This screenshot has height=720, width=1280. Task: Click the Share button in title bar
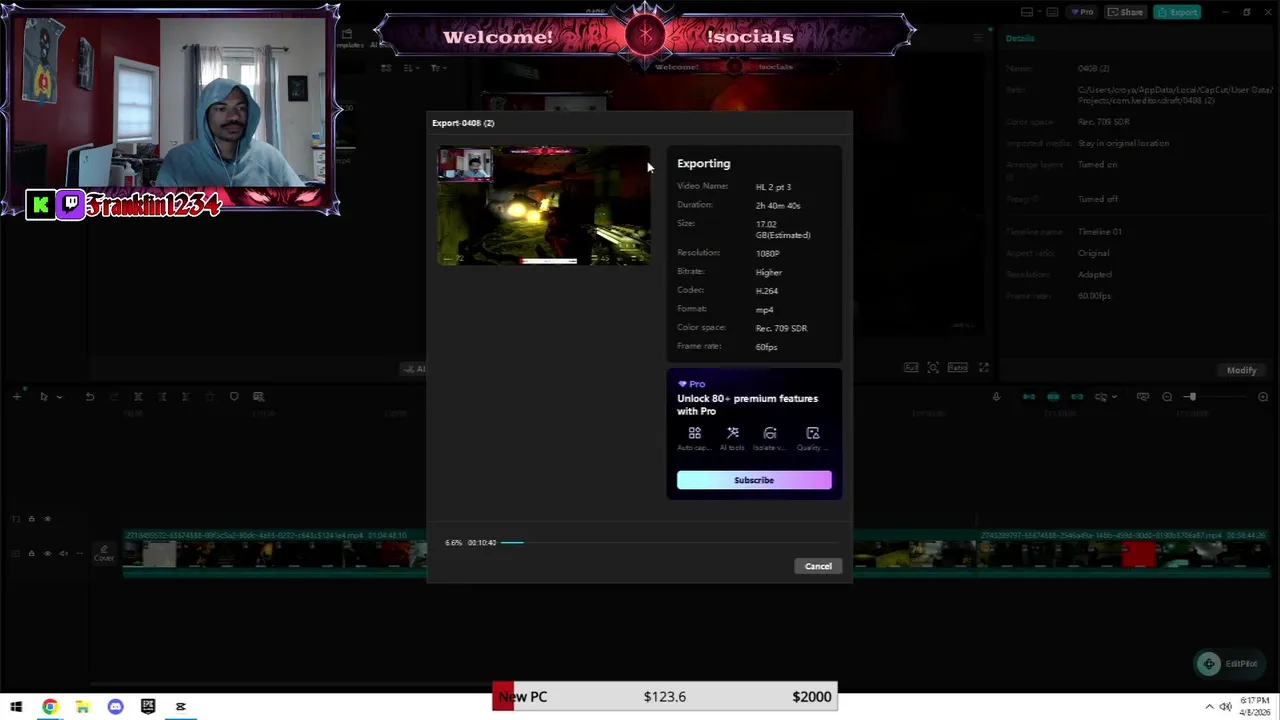coord(1126,12)
